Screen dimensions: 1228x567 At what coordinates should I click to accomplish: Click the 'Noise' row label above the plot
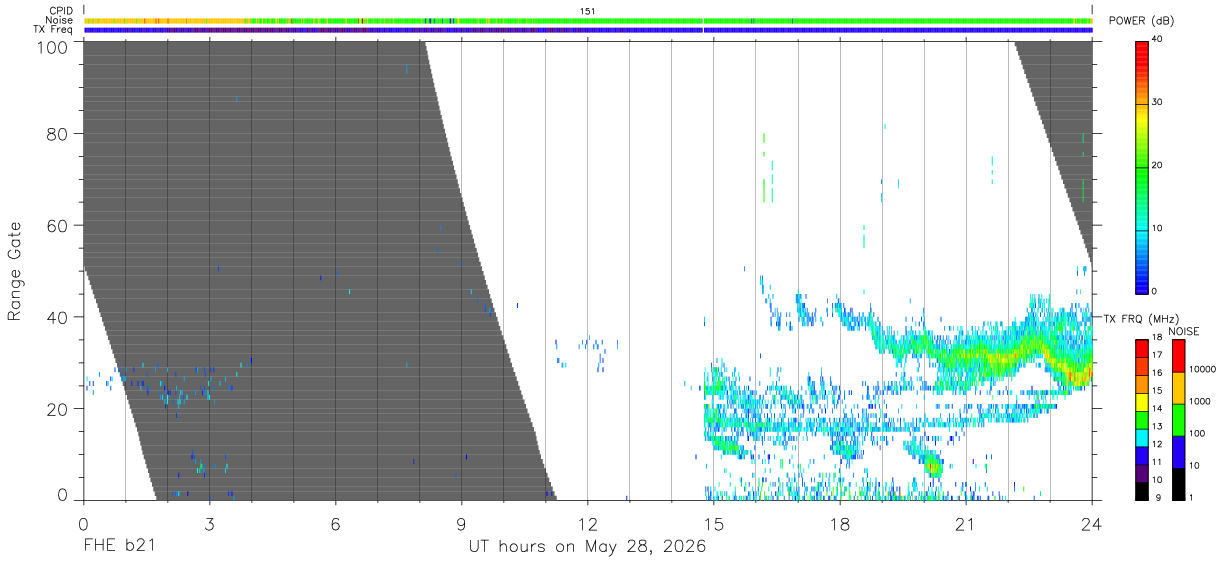59,20
